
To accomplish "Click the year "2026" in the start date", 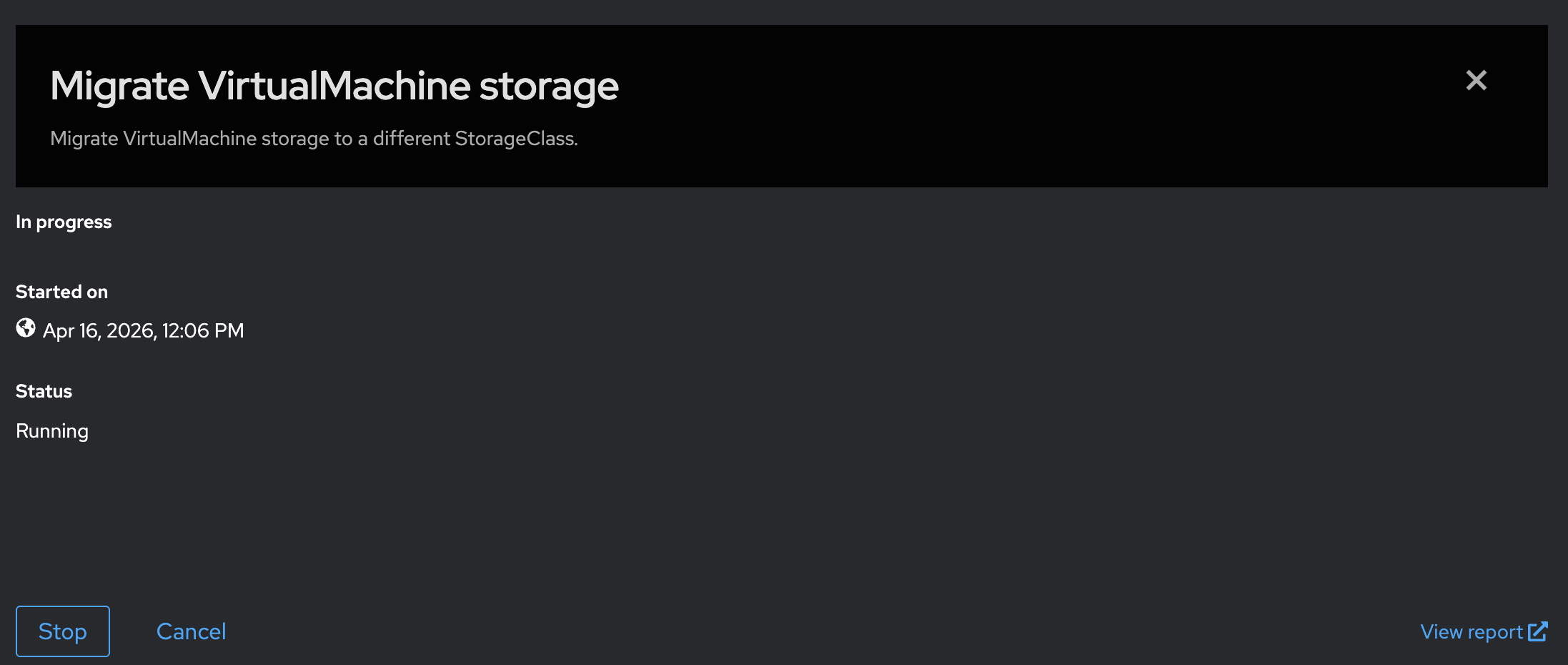I will click(131, 331).
